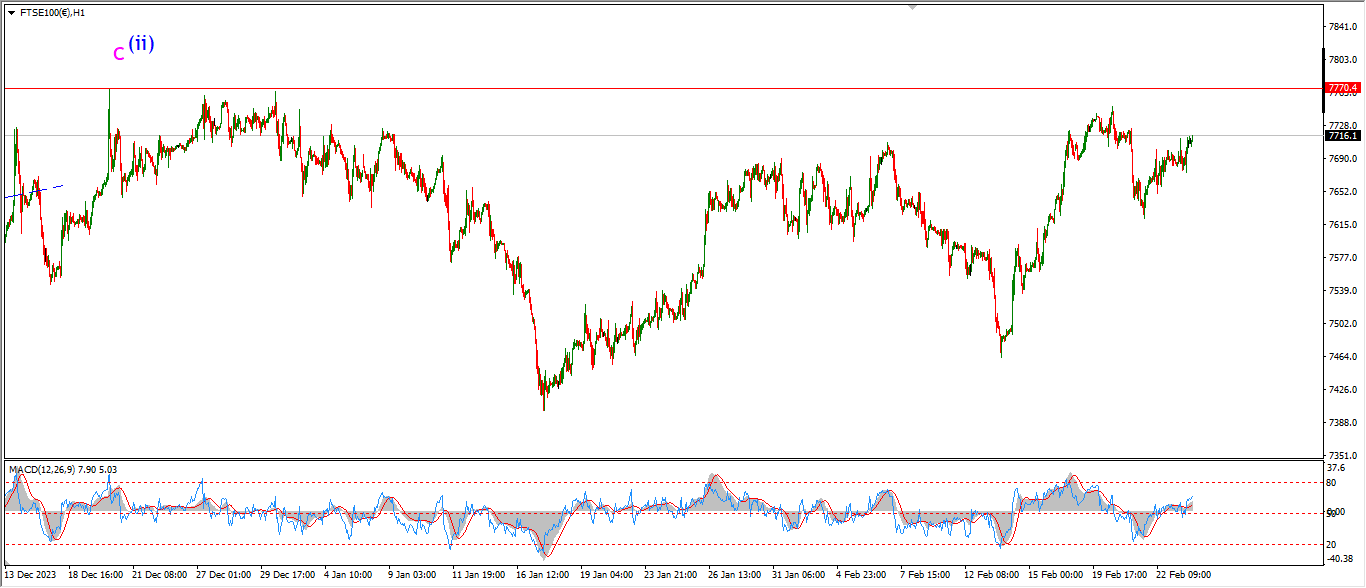The width and height of the screenshot is (1366, 588).
Task: Click the black vertical bar on price scale
Action: (1325, 66)
